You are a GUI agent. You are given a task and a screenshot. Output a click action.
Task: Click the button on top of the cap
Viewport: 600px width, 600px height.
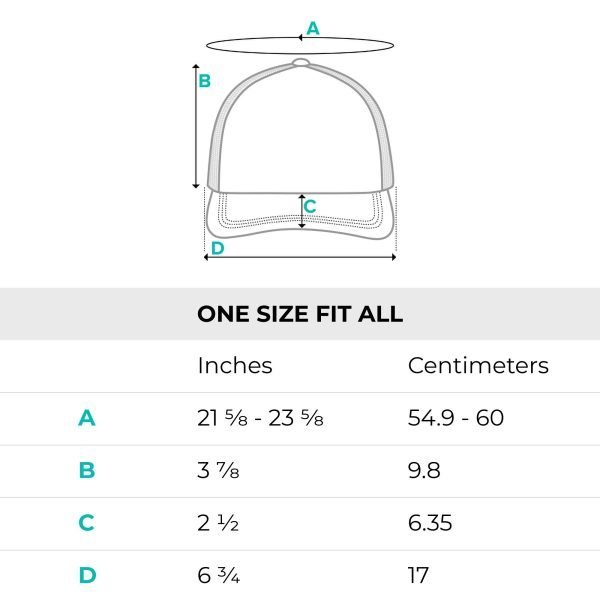click(x=301, y=63)
